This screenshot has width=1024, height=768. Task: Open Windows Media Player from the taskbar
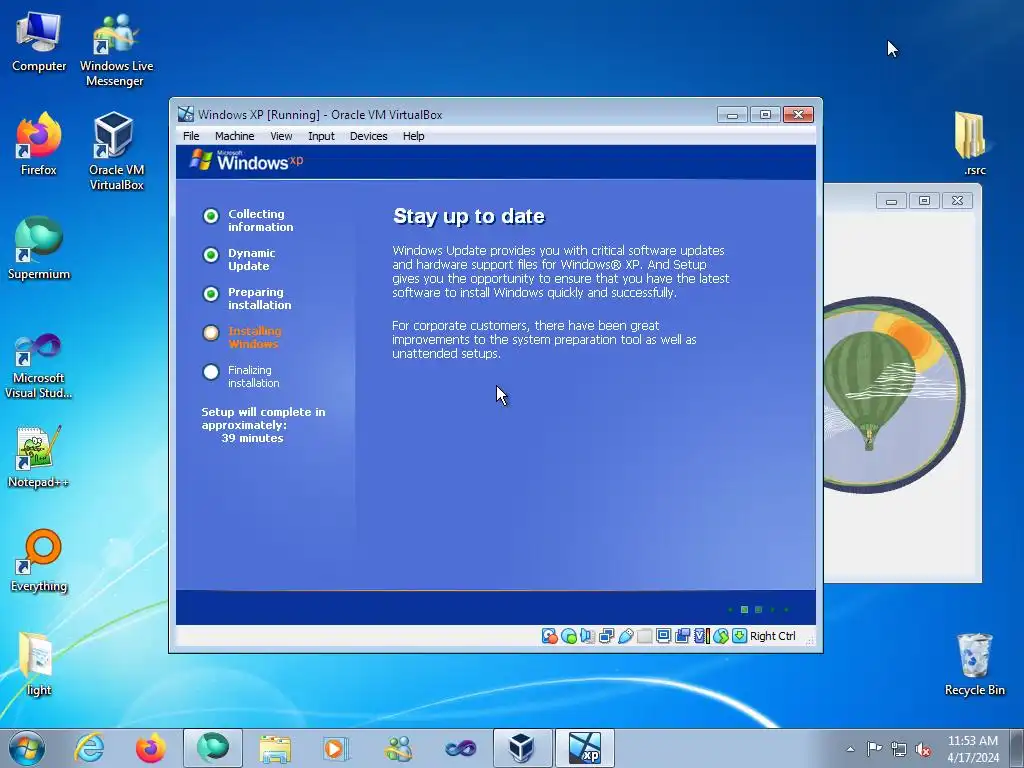336,748
